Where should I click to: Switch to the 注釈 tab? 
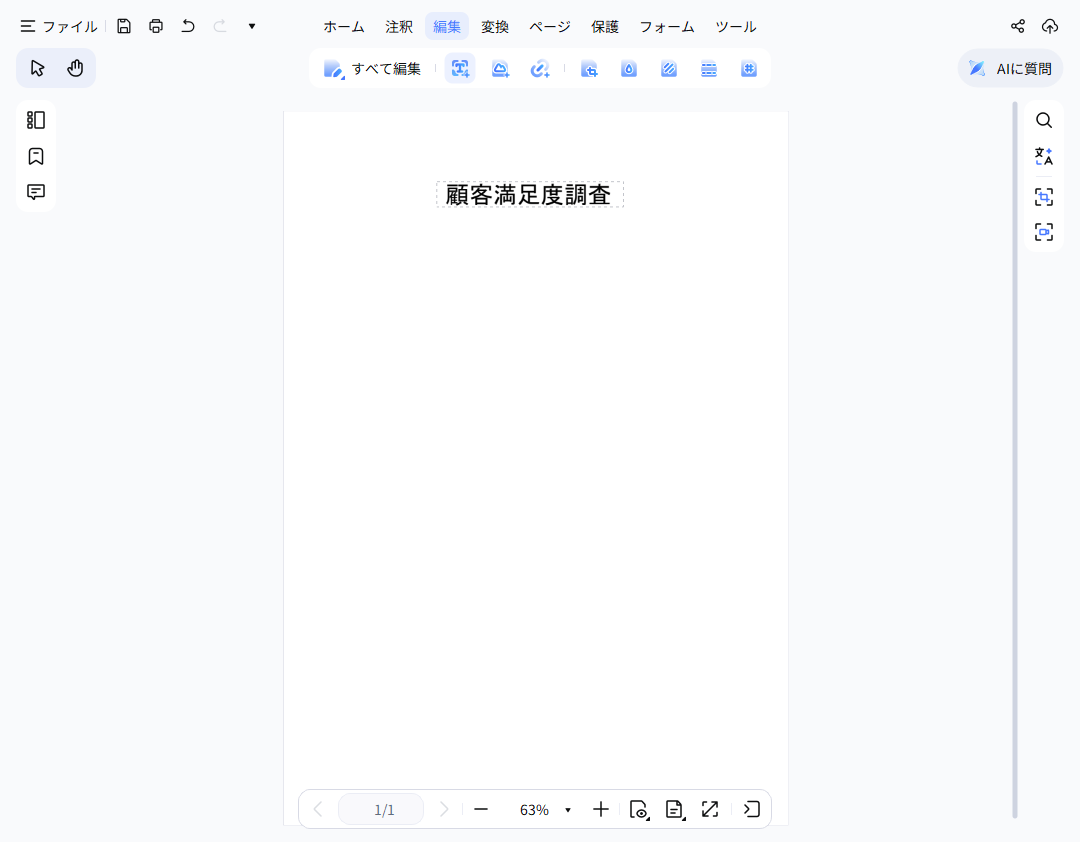click(398, 27)
